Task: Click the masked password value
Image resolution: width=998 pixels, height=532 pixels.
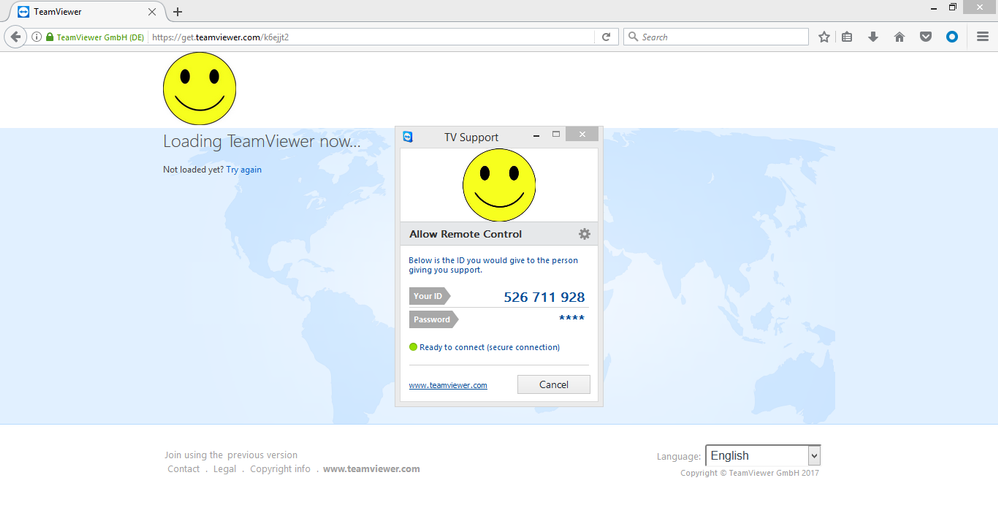Action: tap(572, 318)
